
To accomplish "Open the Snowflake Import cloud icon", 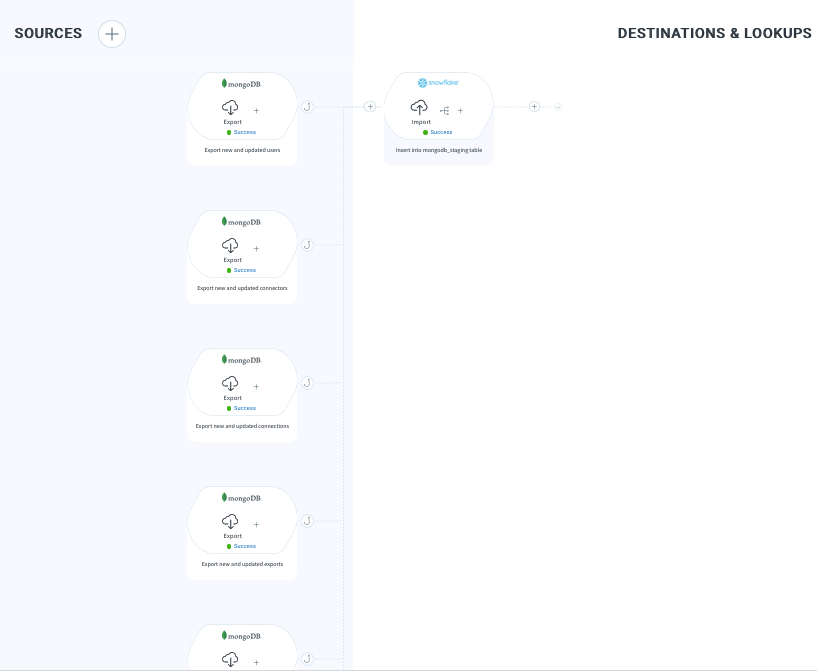I will pyautogui.click(x=420, y=108).
